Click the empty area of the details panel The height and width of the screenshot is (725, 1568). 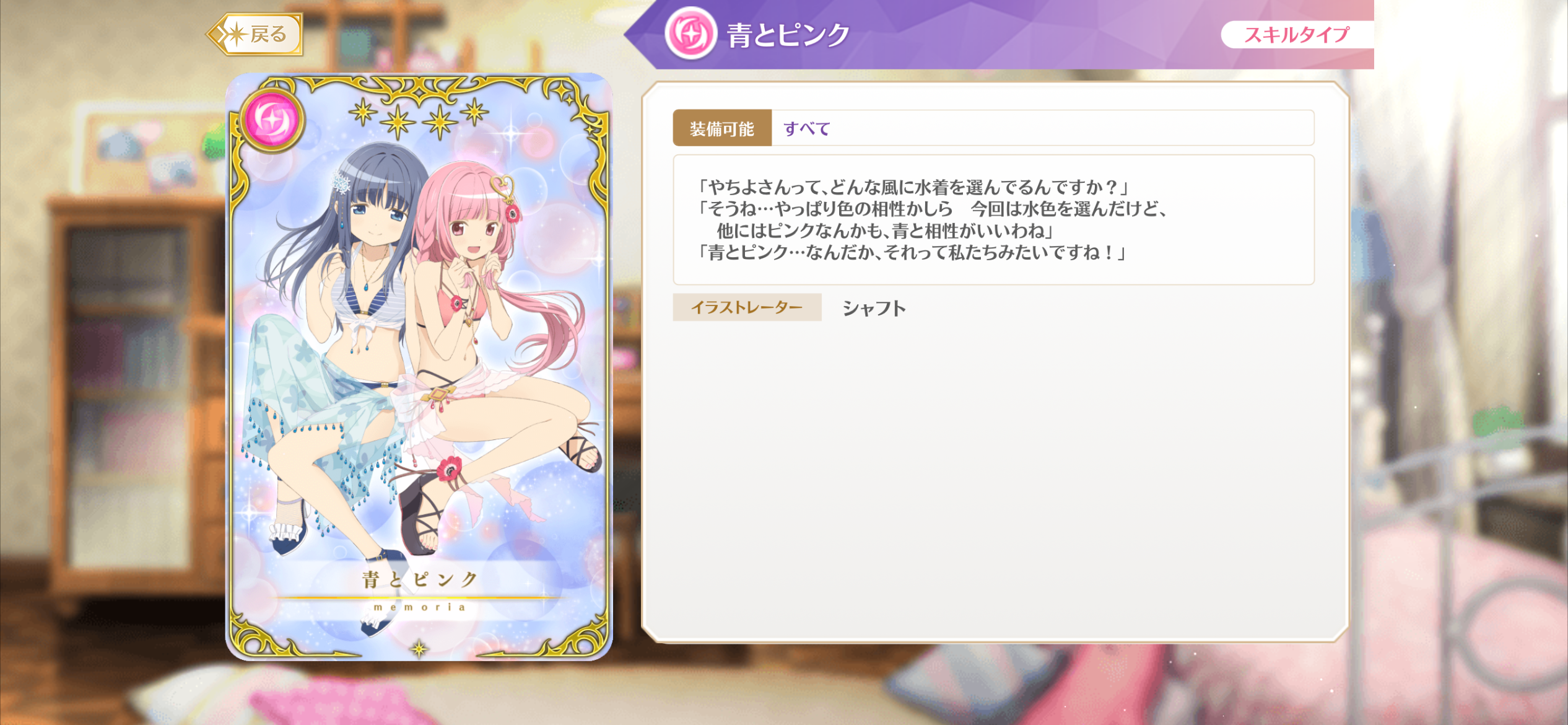993,477
